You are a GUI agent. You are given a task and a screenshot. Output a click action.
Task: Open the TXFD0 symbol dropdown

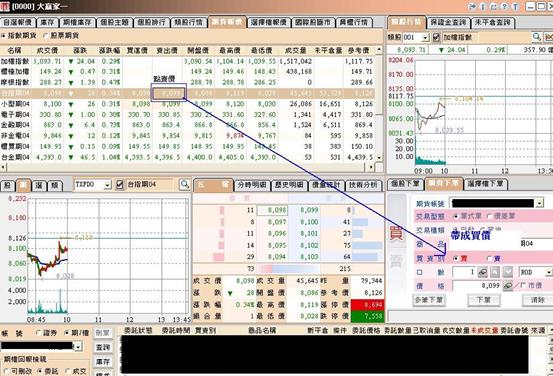[x=108, y=185]
